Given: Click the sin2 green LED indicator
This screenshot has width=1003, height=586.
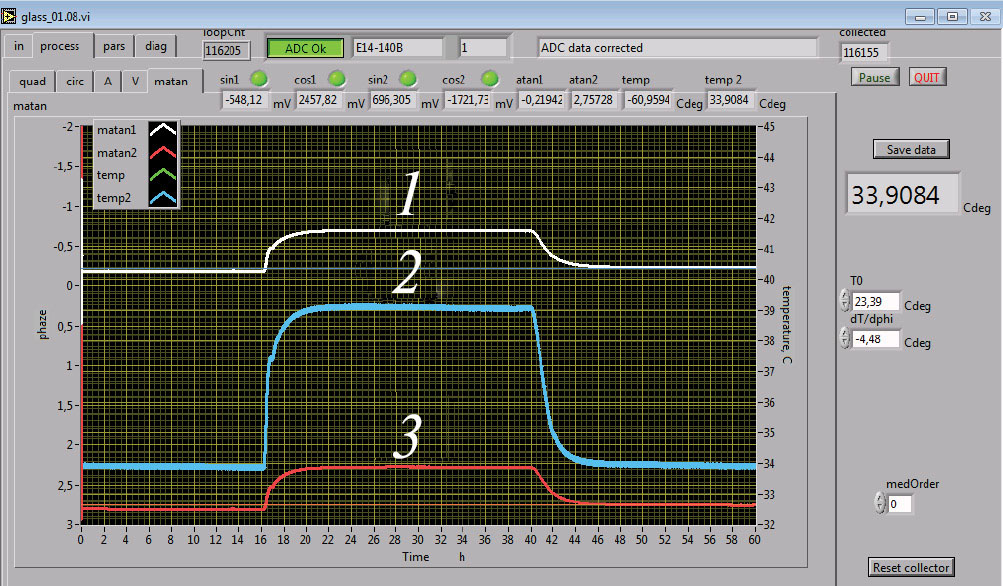Looking at the screenshot, I should [408, 78].
